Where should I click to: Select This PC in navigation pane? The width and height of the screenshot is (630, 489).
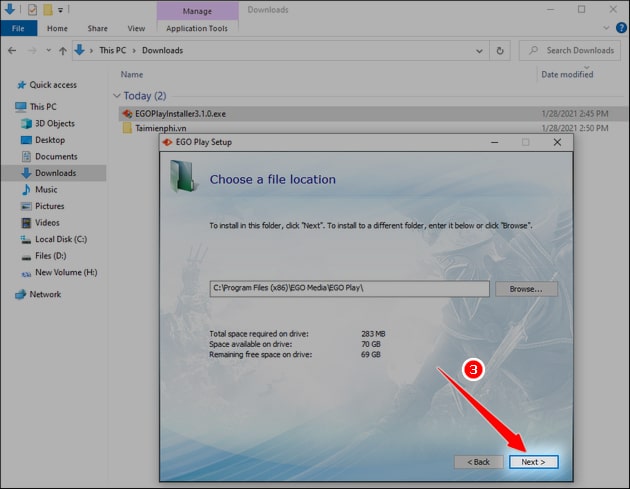[x=43, y=107]
